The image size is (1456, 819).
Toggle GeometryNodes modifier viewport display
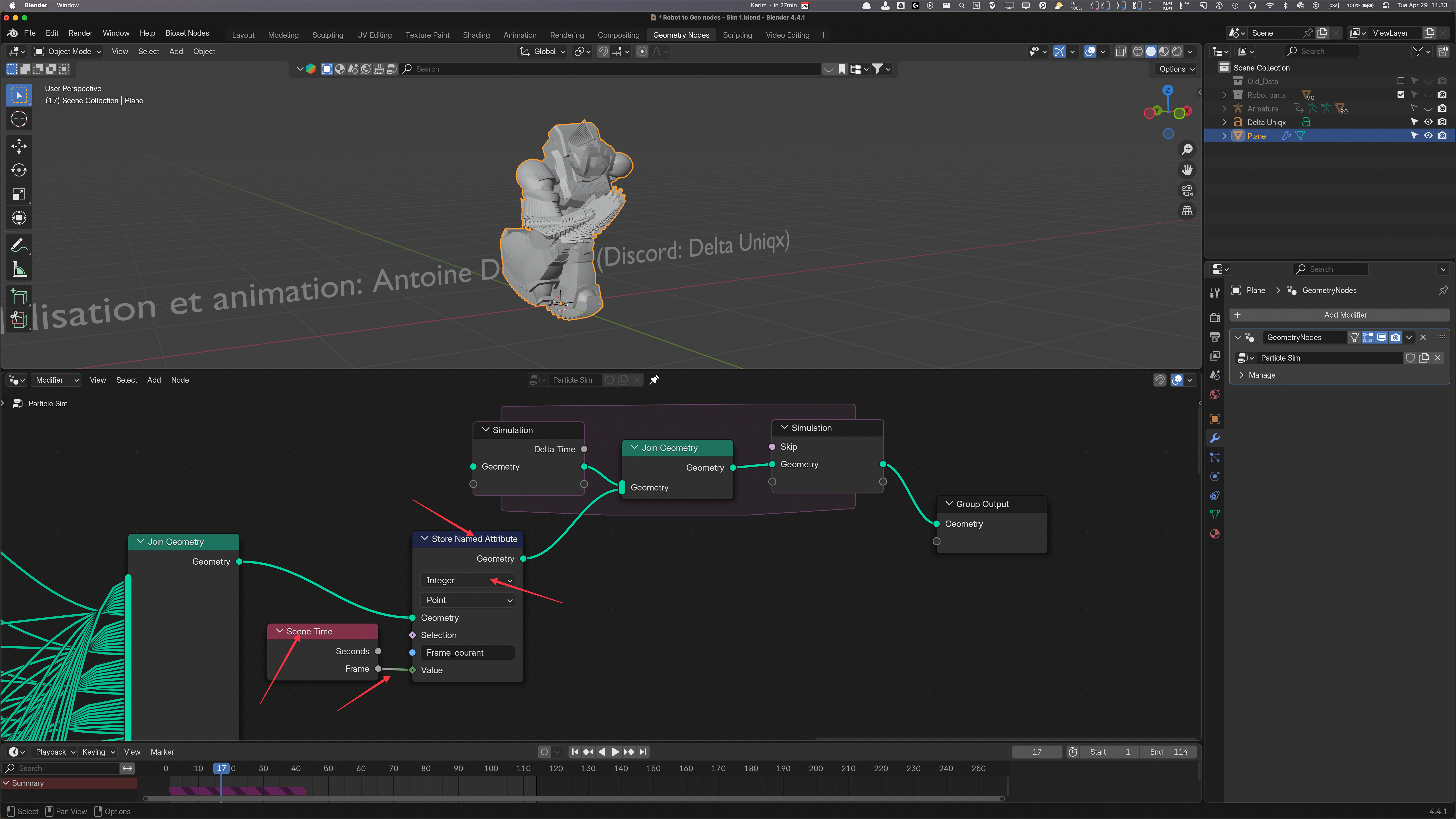coord(1381,337)
